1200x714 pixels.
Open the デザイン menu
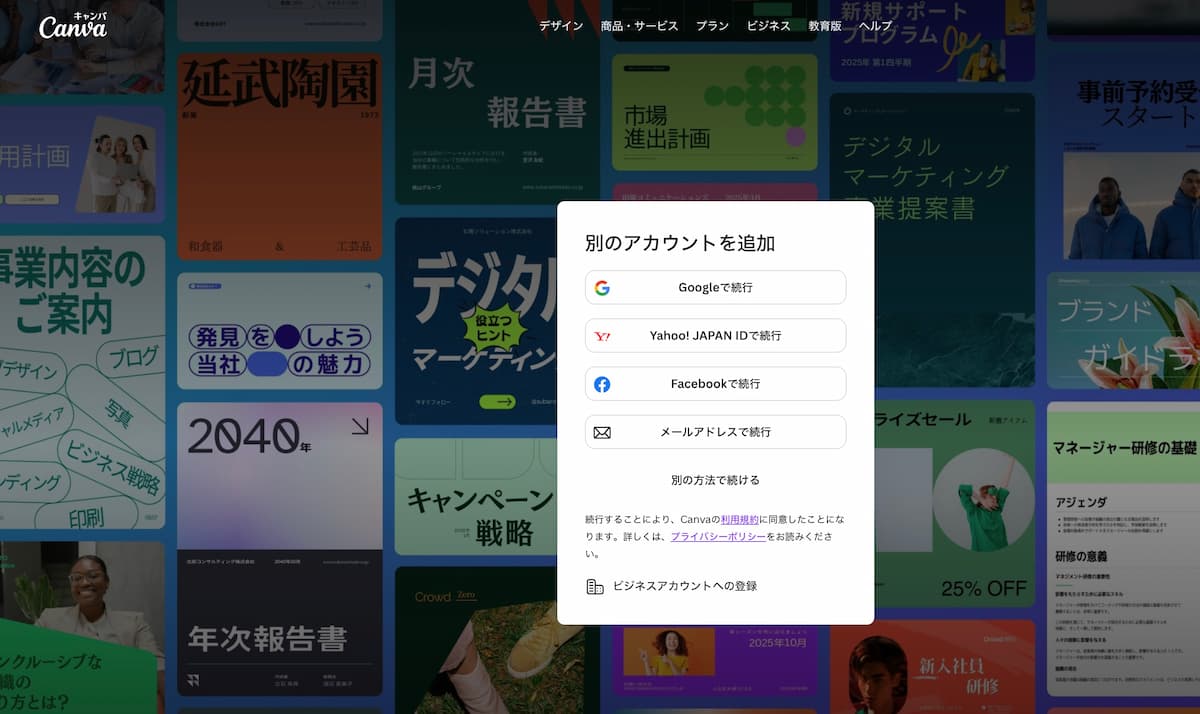tap(561, 26)
